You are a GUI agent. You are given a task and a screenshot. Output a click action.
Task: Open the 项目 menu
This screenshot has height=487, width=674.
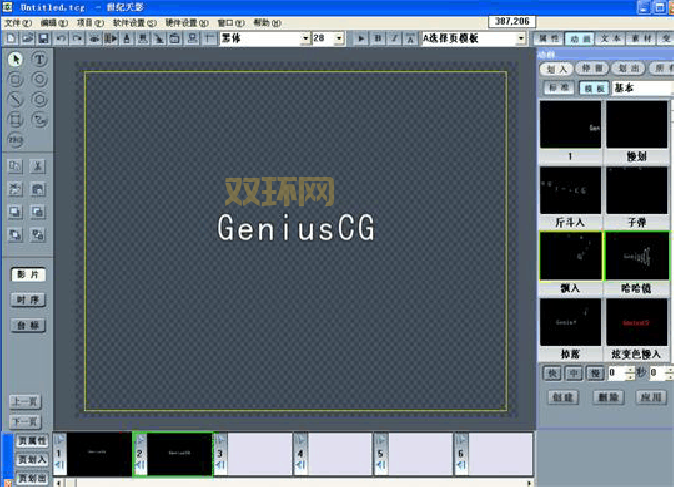click(x=90, y=23)
